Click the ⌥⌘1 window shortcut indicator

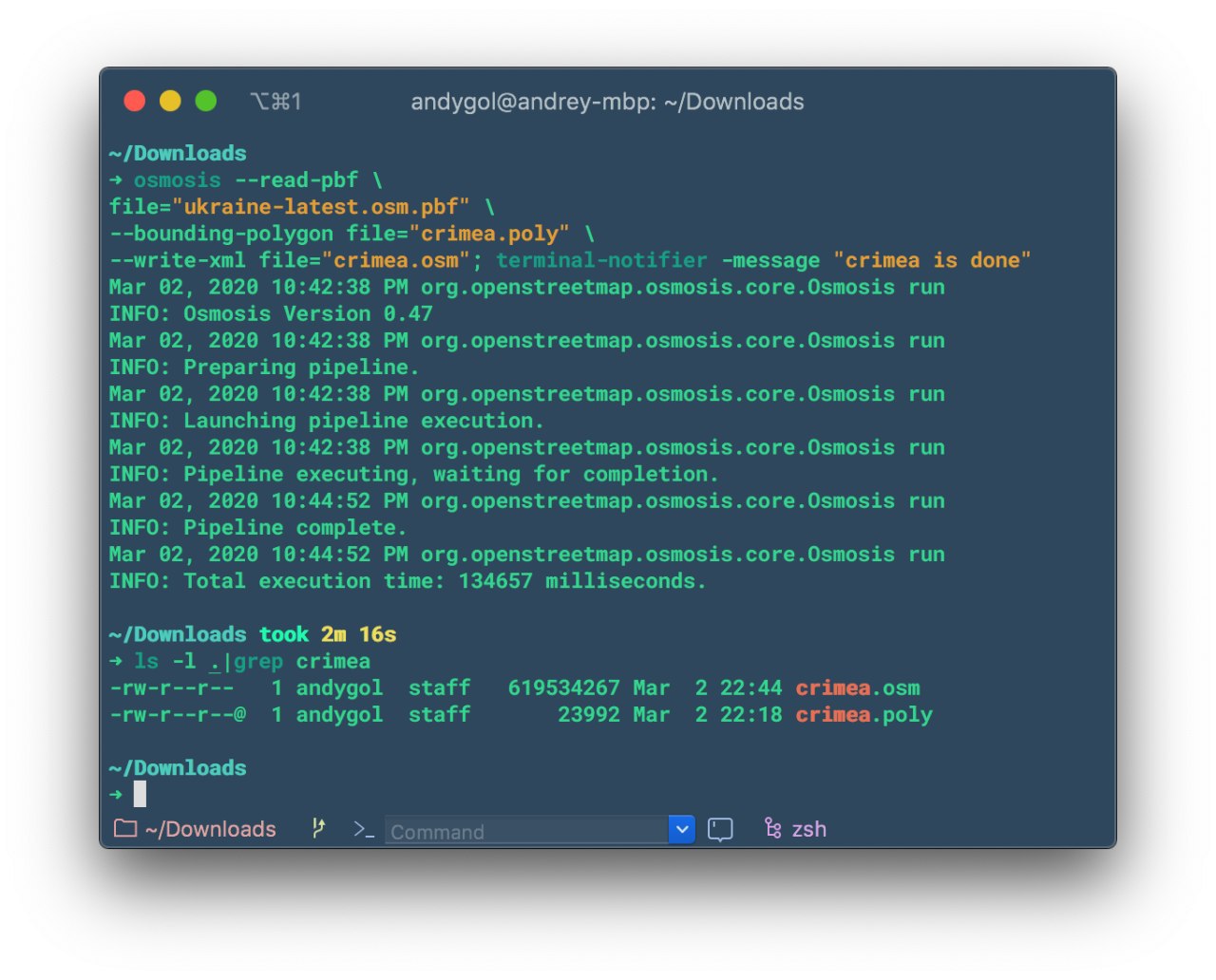coord(276,102)
